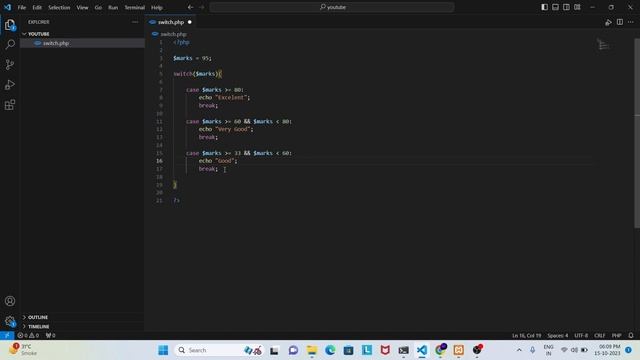The width and height of the screenshot is (640, 360).
Task: Show hidden system tray icons chevron
Action: [x=519, y=350]
